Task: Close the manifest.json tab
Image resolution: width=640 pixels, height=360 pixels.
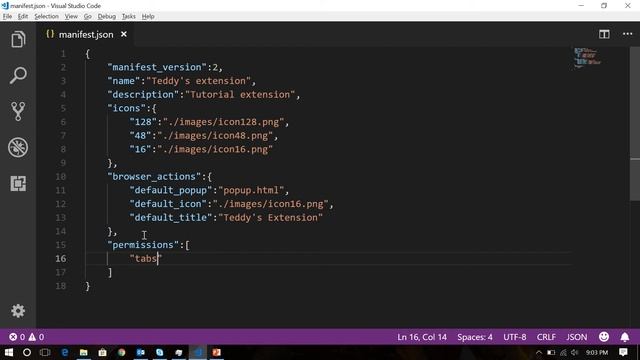Action: (124, 34)
